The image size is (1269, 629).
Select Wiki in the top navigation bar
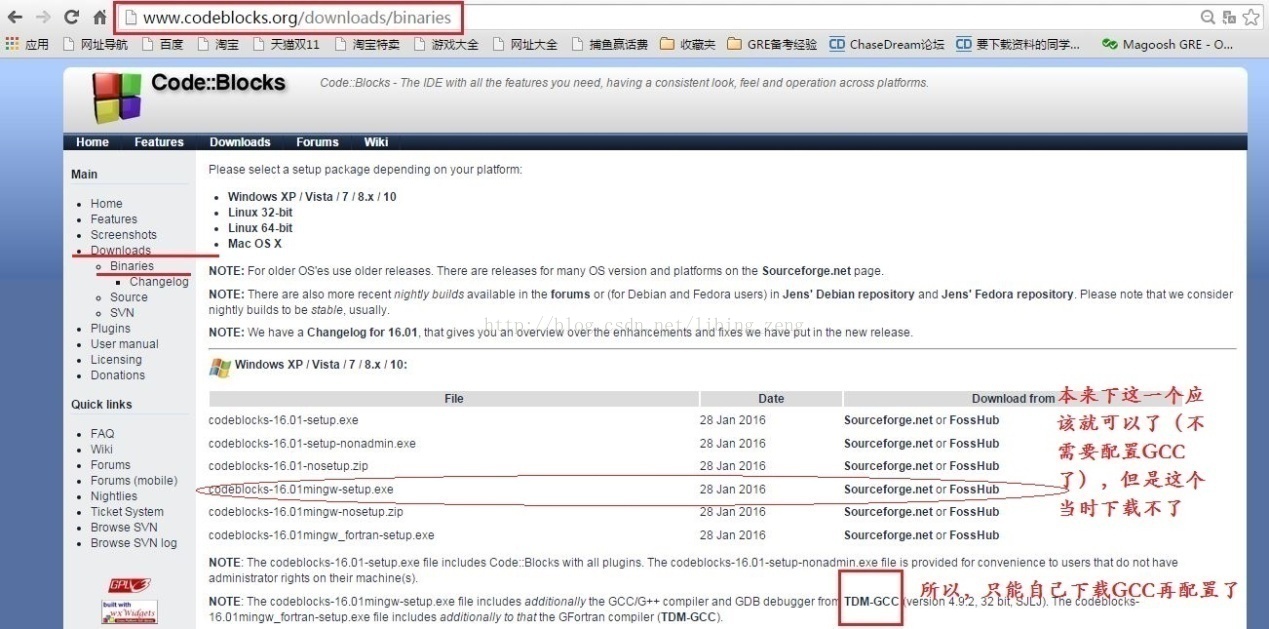(376, 142)
